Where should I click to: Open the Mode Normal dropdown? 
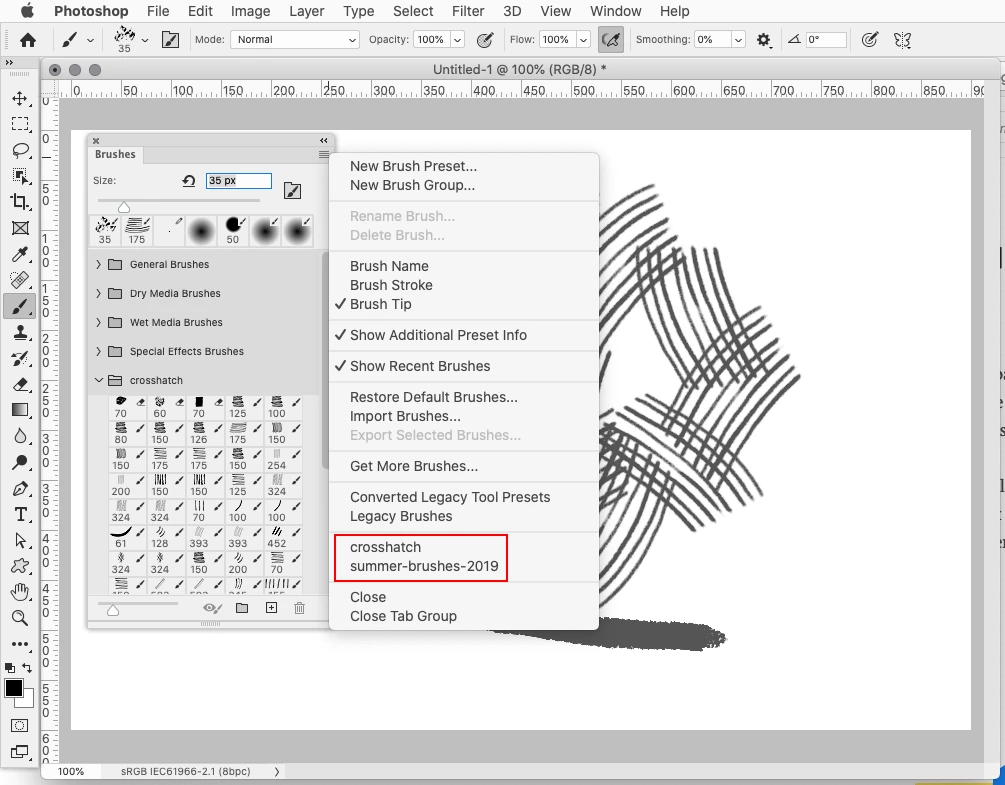click(295, 40)
